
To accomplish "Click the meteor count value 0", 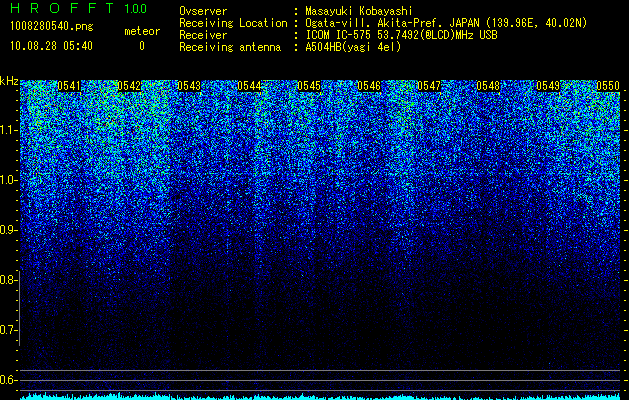I will coord(142,46).
